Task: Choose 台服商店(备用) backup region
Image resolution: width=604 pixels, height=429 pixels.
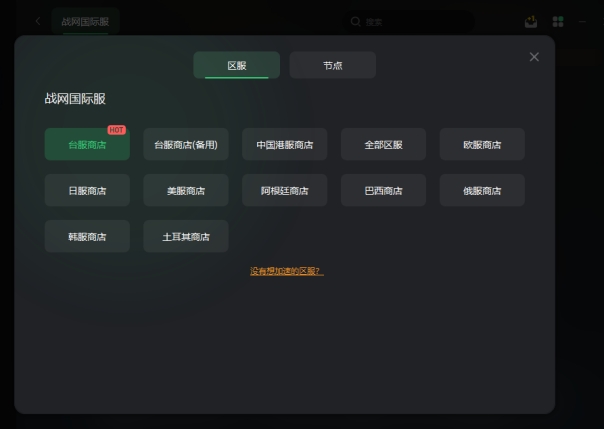Action: tap(186, 144)
